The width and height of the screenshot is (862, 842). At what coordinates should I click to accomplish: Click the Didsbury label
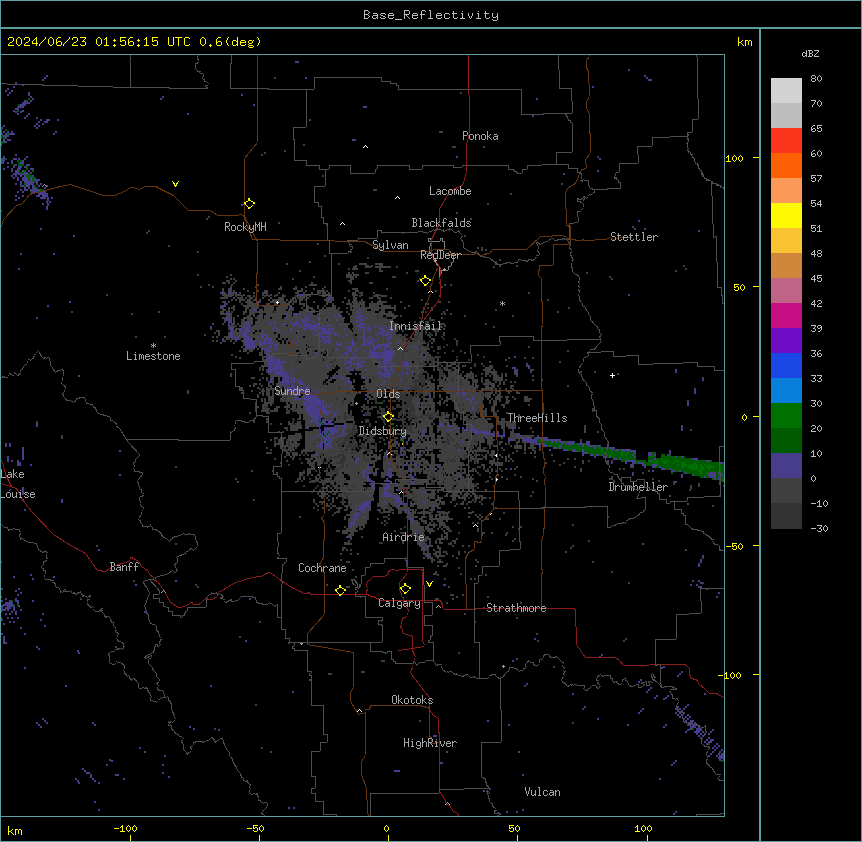[383, 431]
